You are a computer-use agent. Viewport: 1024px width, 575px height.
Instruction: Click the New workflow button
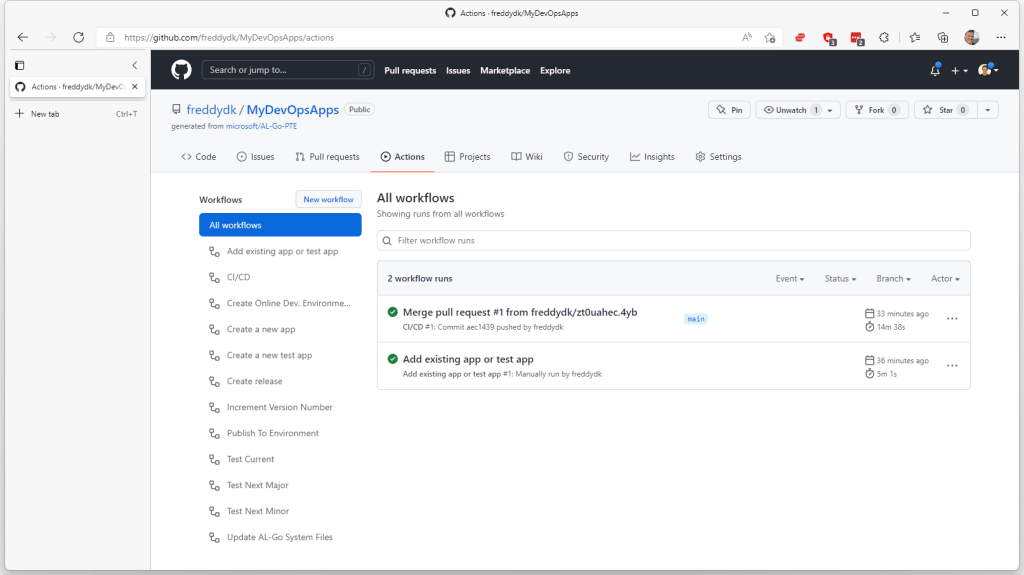pos(328,200)
